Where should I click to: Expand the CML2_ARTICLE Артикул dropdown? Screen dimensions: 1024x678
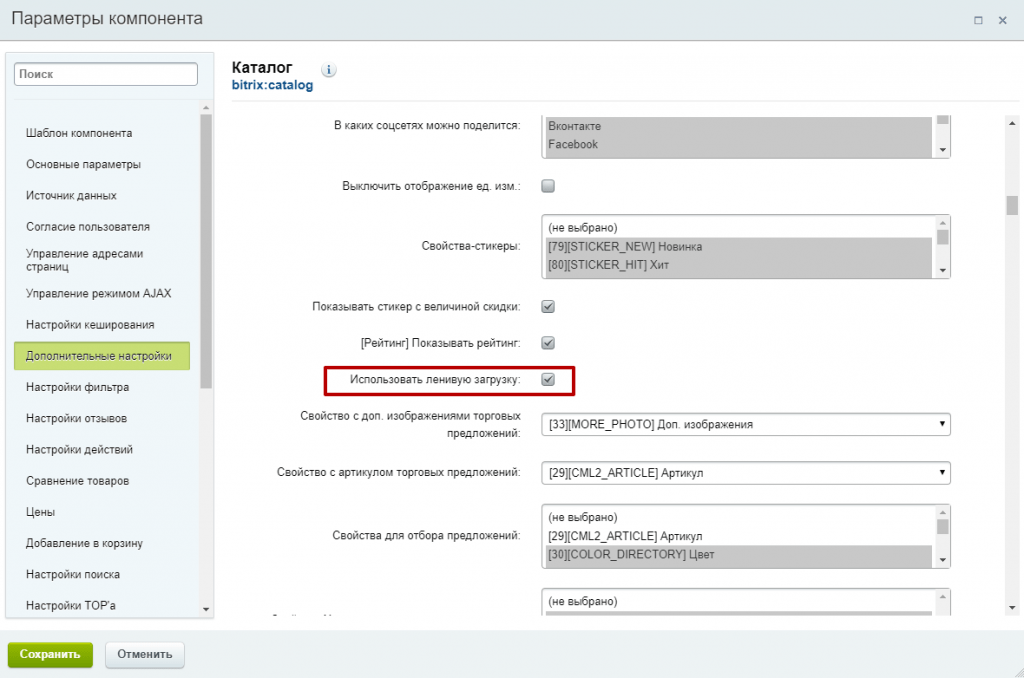pyautogui.click(x=745, y=472)
